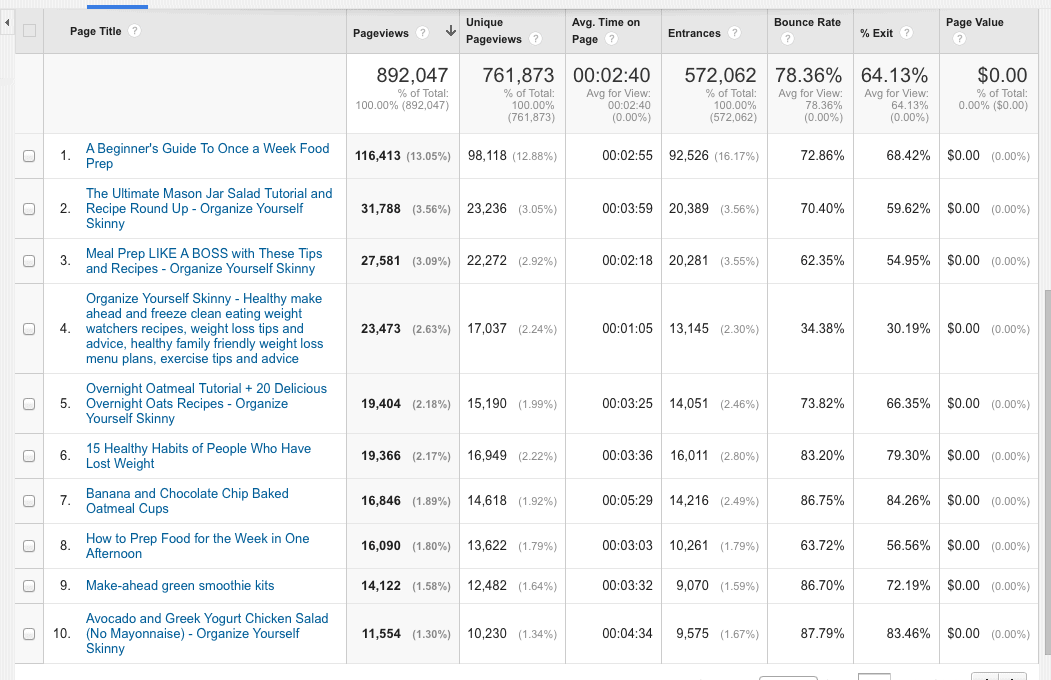
Task: Click the unique pageviews cell 22,272
Action: coord(487,261)
